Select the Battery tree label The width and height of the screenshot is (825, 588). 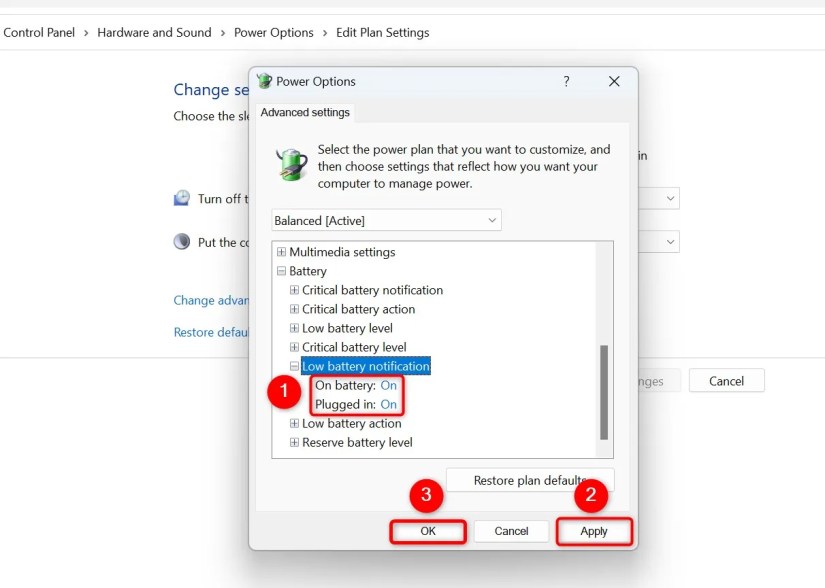tap(308, 271)
